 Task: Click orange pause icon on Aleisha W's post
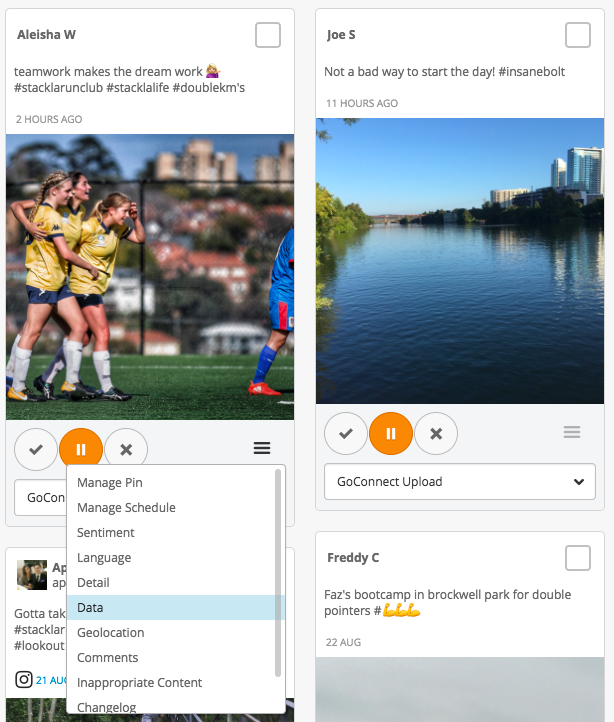pyautogui.click(x=81, y=449)
